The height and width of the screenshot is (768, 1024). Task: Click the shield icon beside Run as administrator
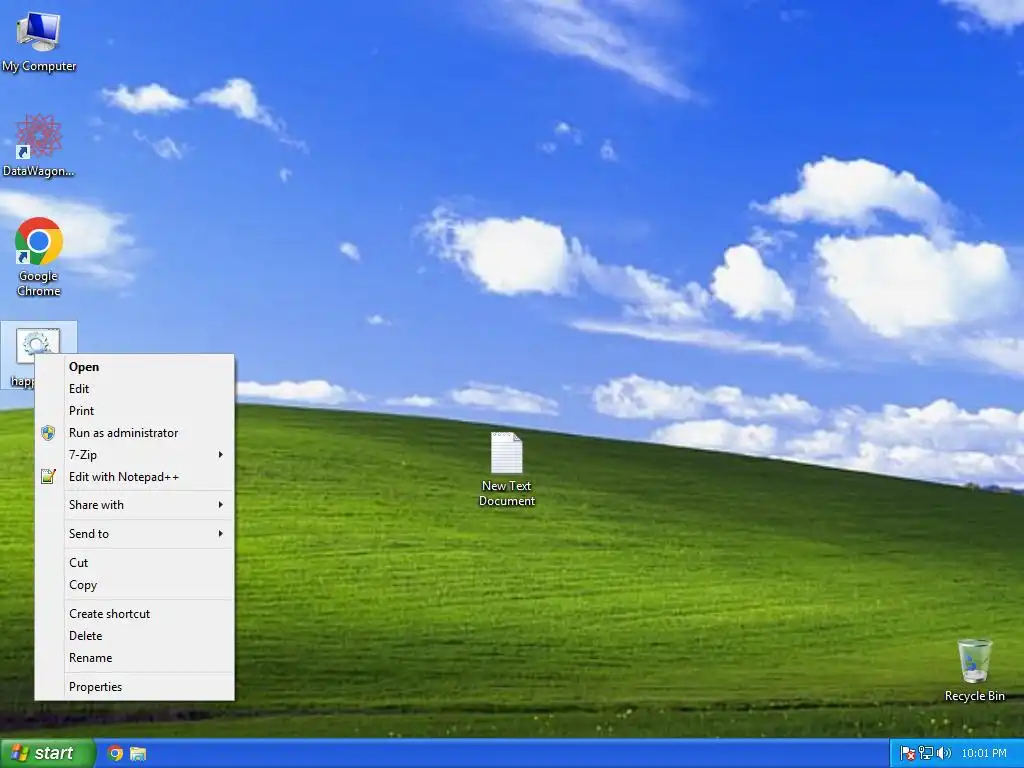click(x=48, y=432)
